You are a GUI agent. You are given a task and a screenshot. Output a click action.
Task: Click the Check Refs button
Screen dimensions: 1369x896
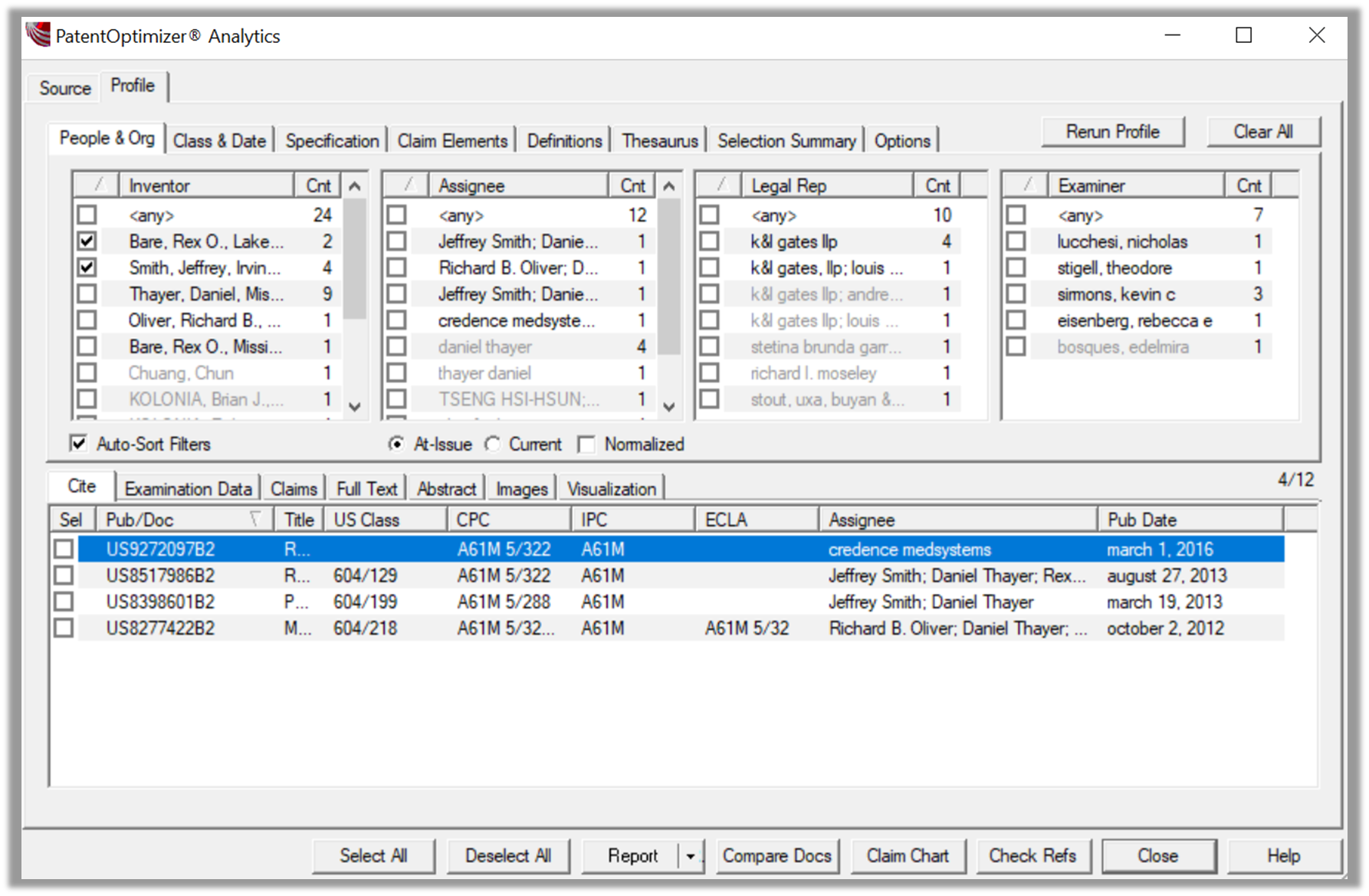tap(1032, 856)
